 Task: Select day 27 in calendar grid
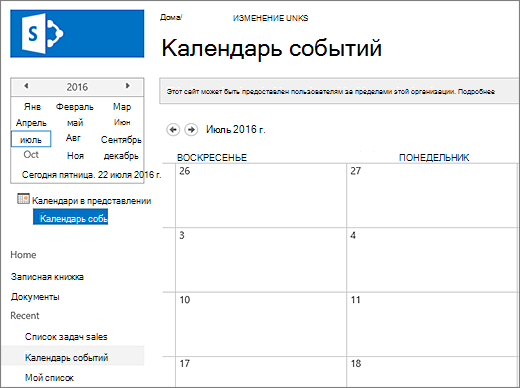pyautogui.click(x=433, y=196)
